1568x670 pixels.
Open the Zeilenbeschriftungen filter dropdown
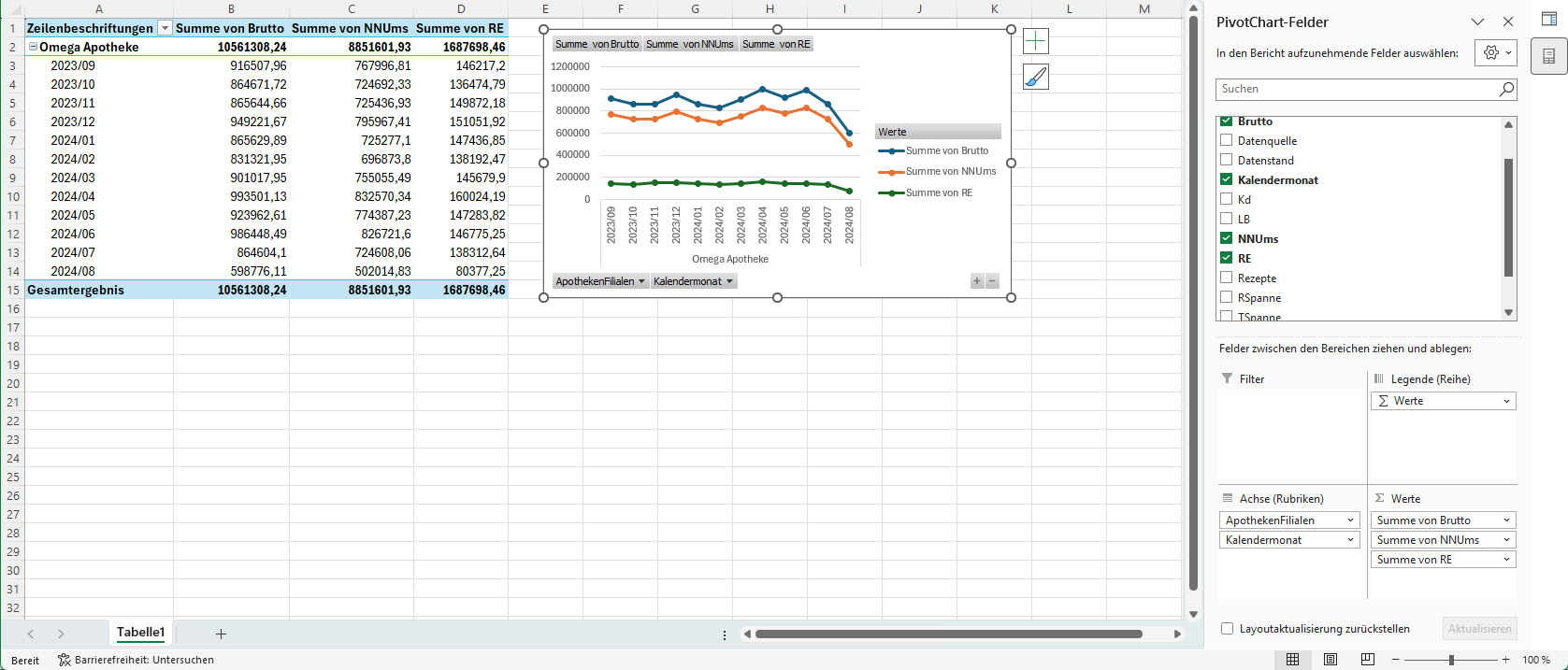point(165,28)
